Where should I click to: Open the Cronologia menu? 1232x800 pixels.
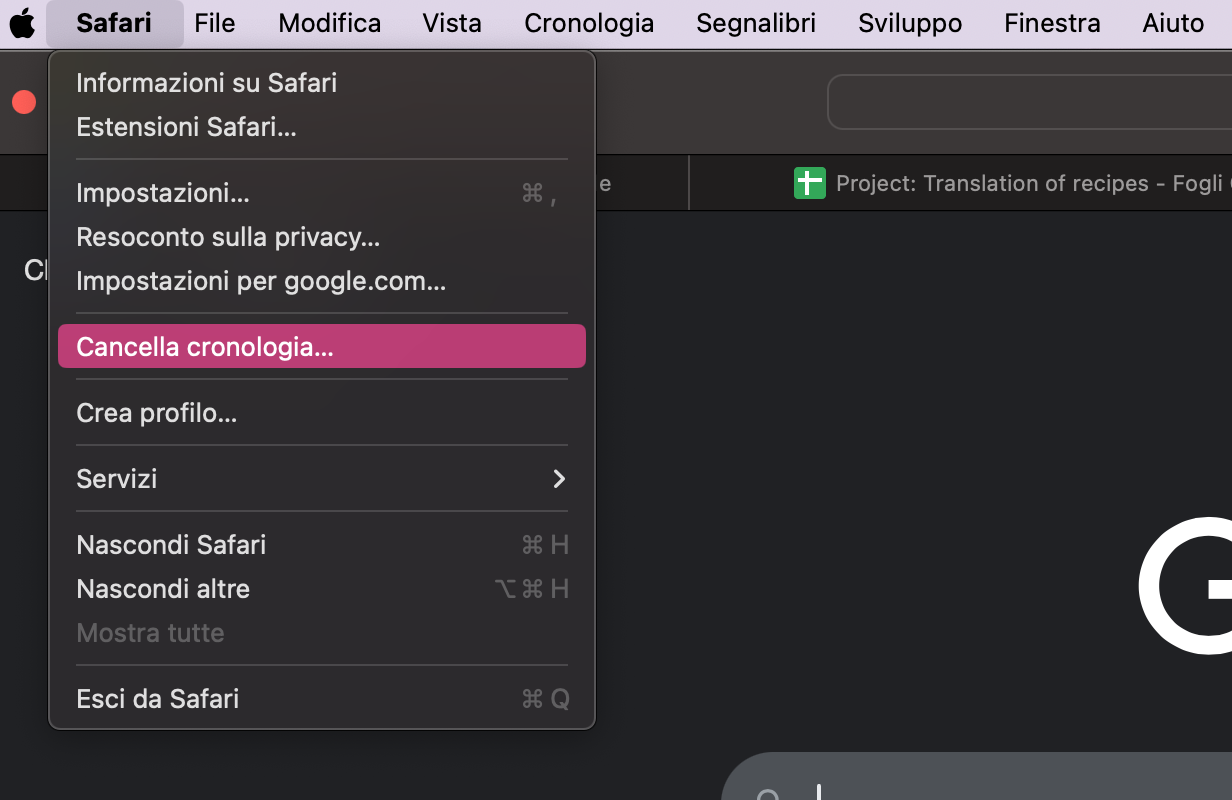click(x=588, y=22)
